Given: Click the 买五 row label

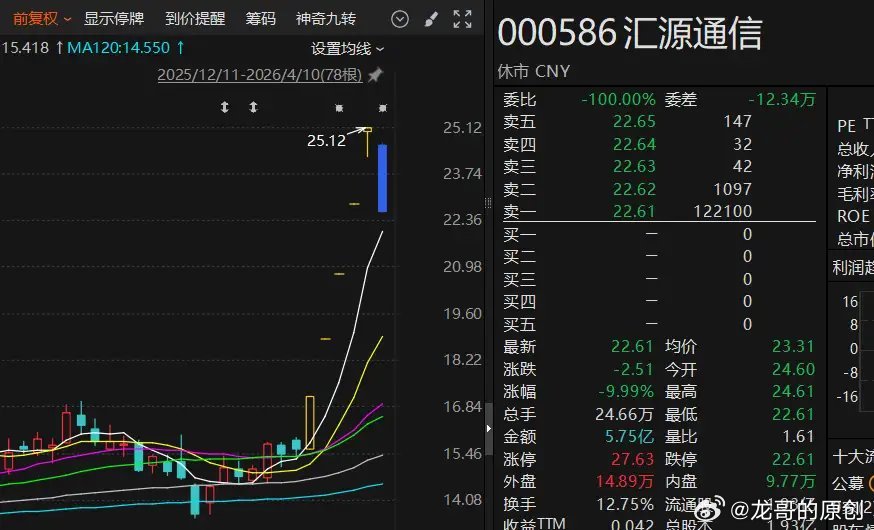Looking at the screenshot, I should [519, 324].
